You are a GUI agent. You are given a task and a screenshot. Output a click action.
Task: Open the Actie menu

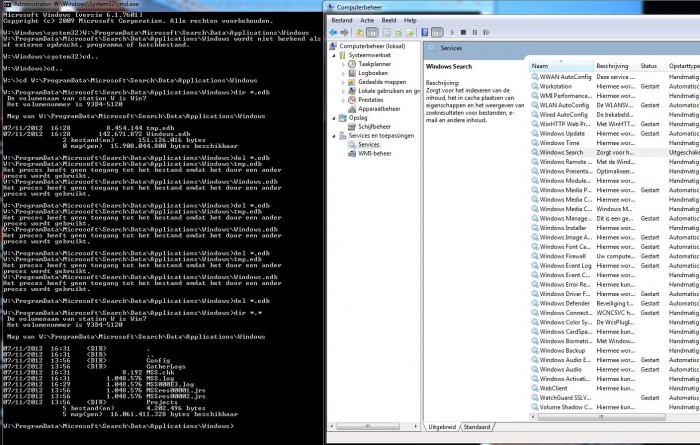(367, 18)
